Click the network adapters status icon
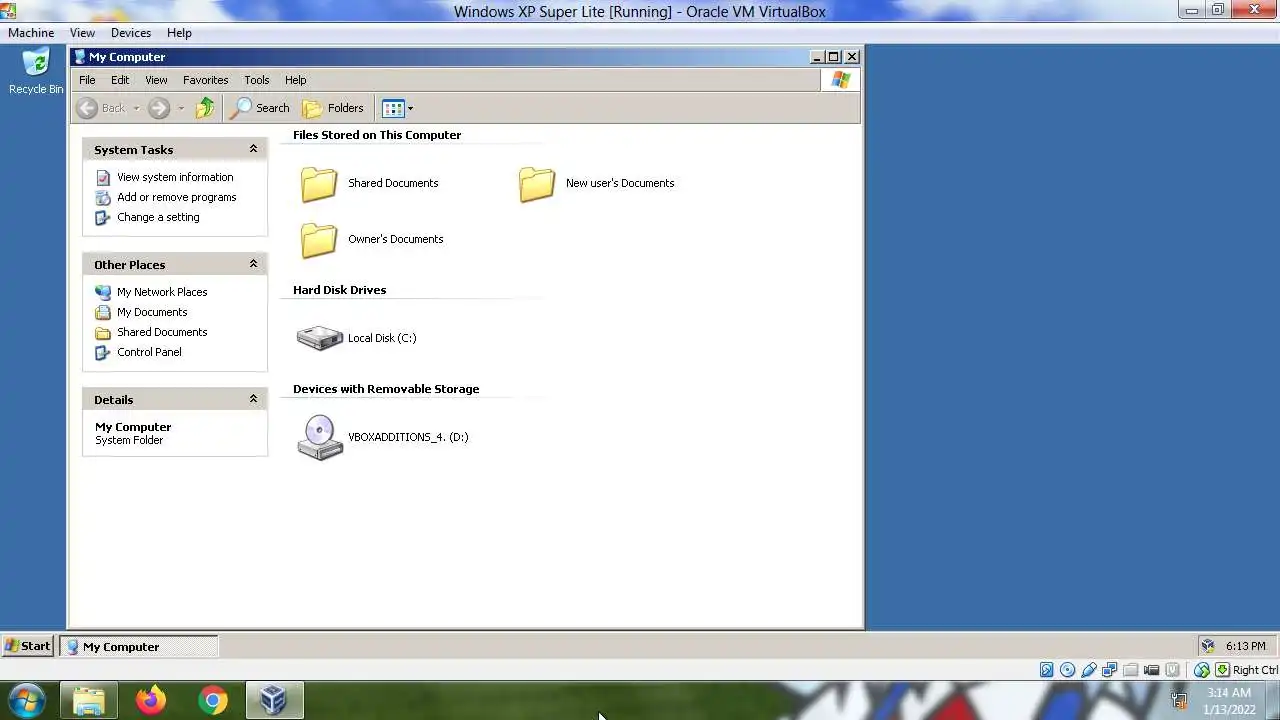The height and width of the screenshot is (720, 1280). click(1110, 670)
